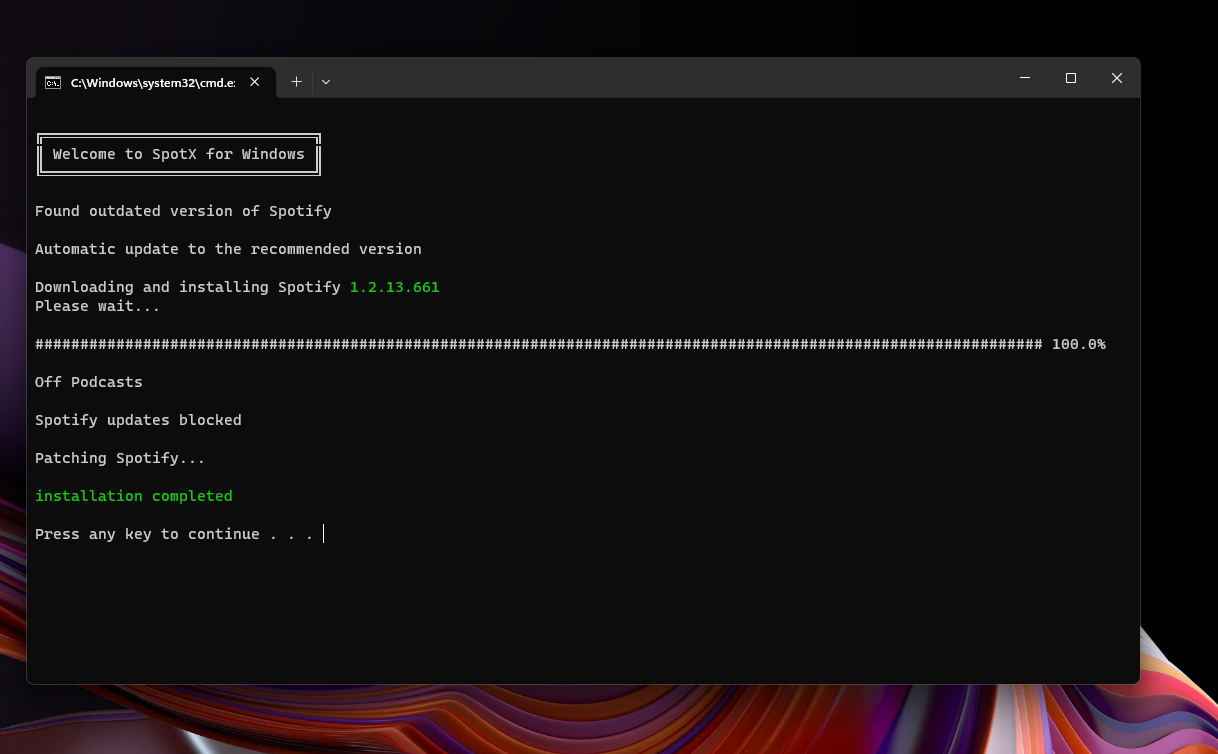The image size is (1218, 754).
Task: Close the terminal window
Action: click(x=1117, y=78)
